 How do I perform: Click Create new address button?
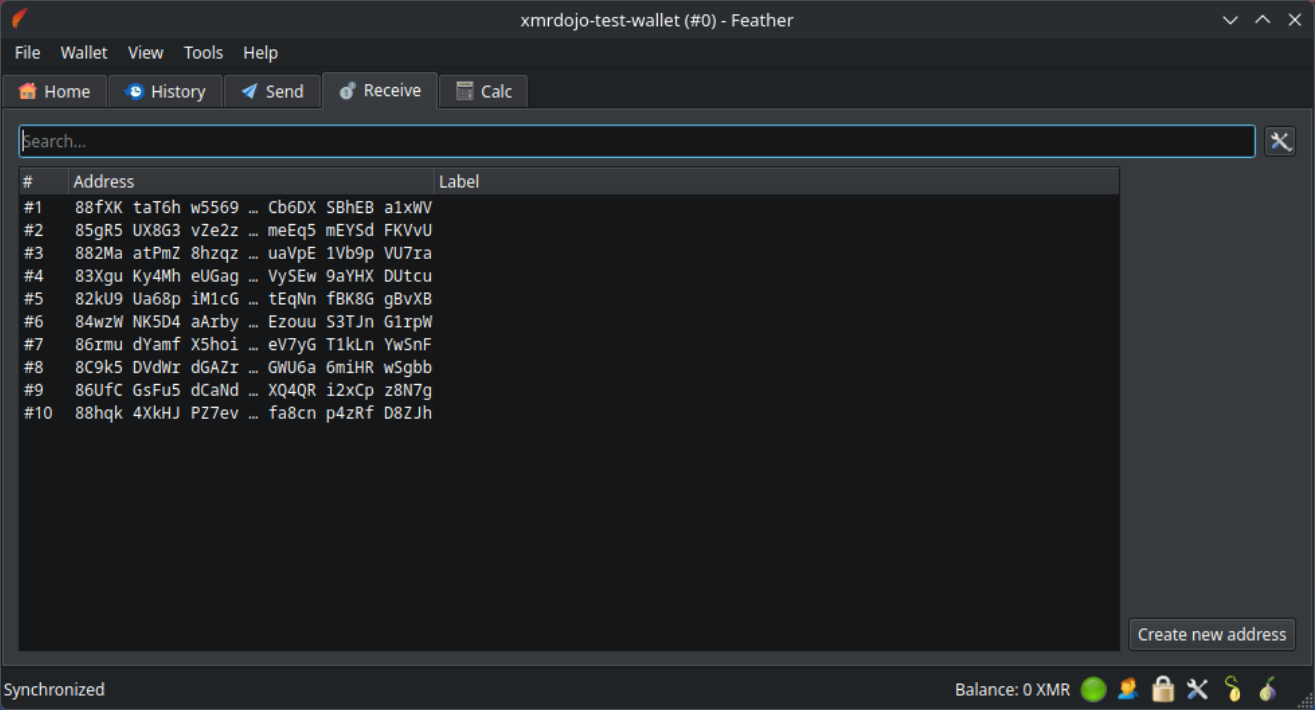tap(1212, 634)
